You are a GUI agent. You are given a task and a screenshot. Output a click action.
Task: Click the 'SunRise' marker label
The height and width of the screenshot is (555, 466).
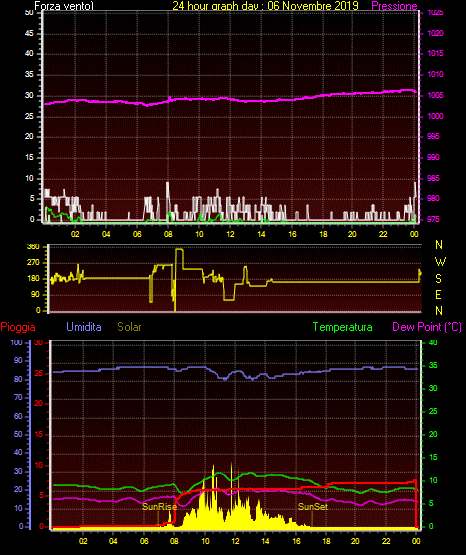(159, 507)
